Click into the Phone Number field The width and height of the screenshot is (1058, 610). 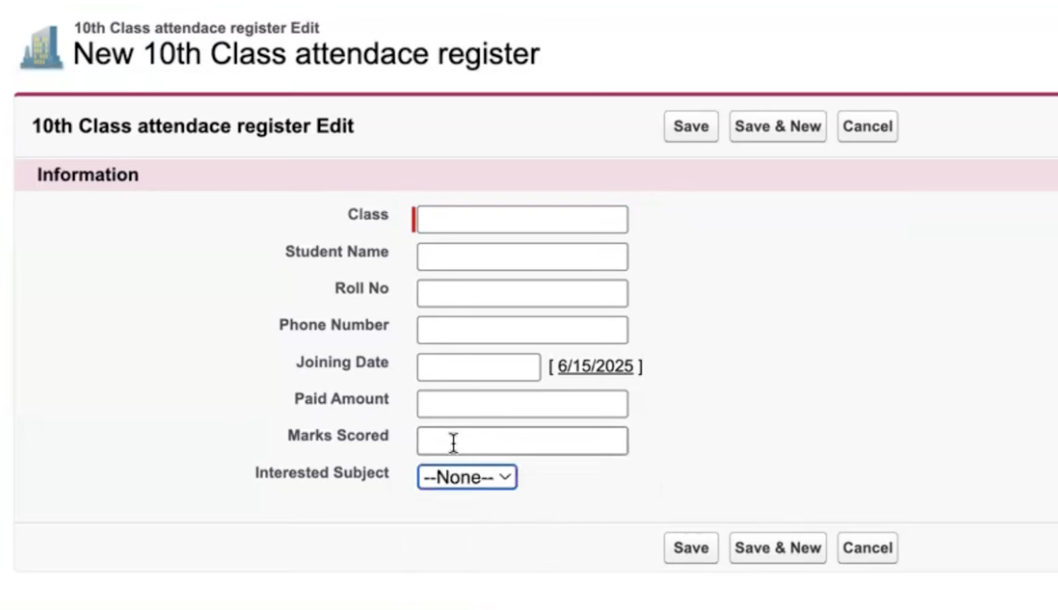522,330
